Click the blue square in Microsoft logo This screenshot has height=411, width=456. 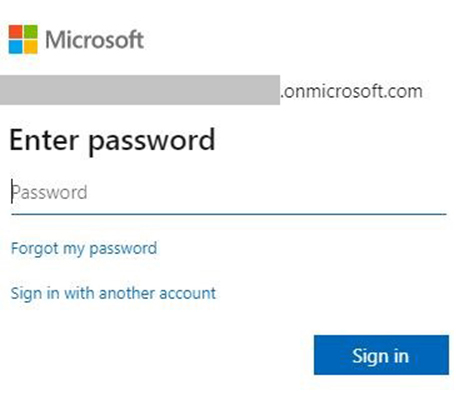(x=15, y=47)
